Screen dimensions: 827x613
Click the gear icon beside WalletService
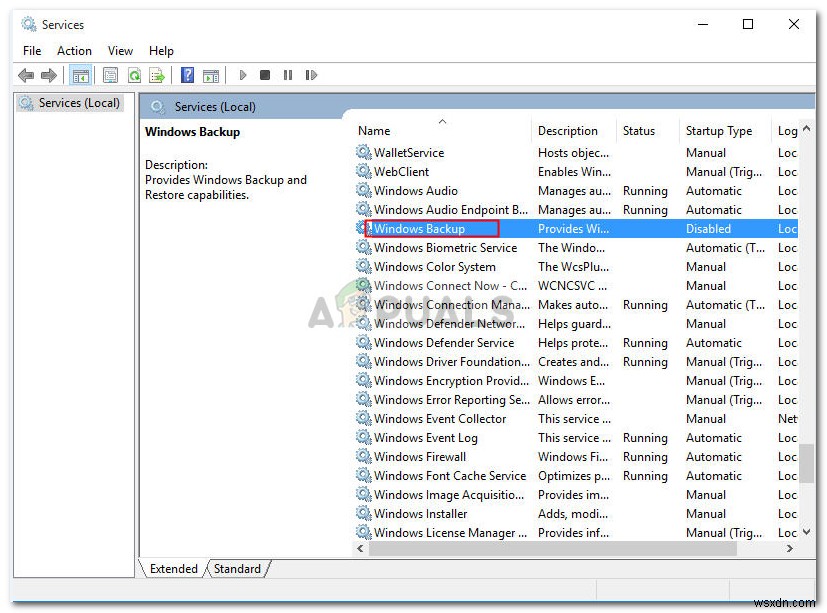tap(363, 152)
